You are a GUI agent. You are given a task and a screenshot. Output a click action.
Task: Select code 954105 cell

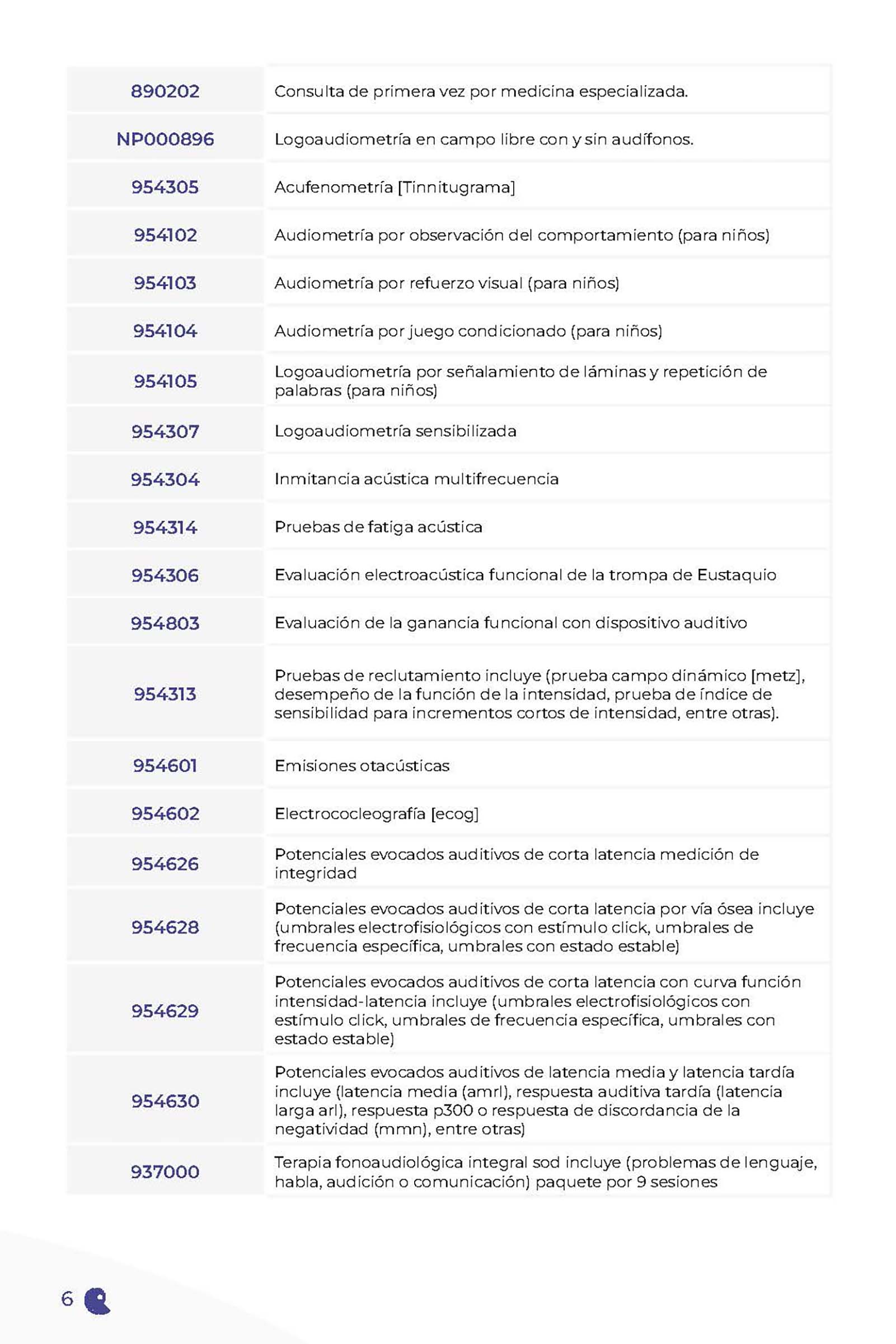pos(165,381)
